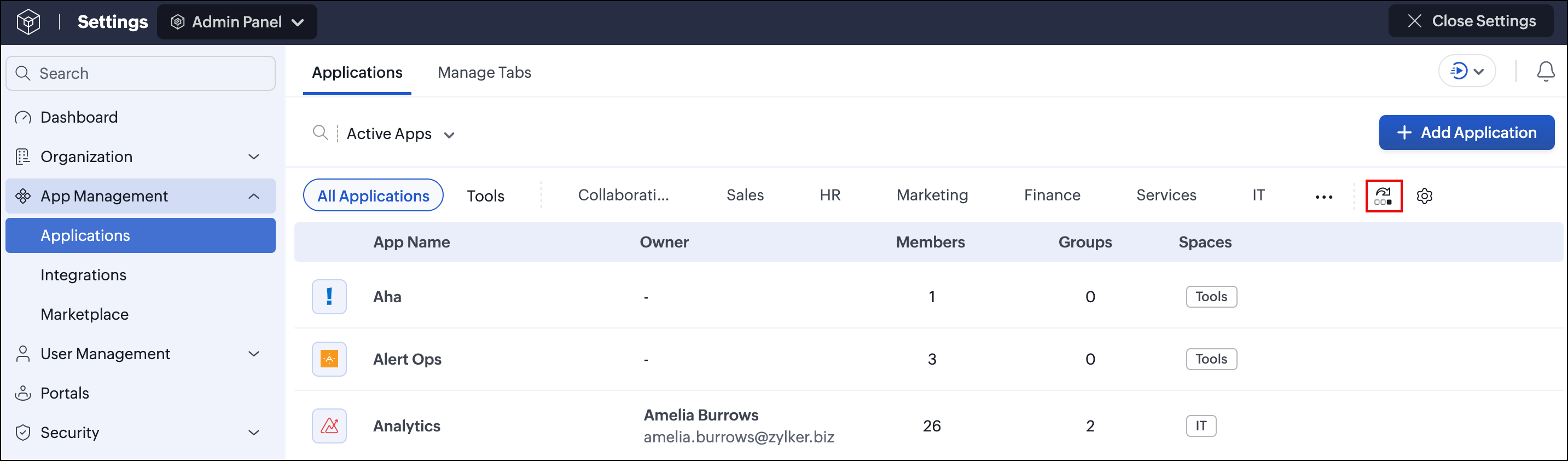Click owner Amelia Burrows name
Image resolution: width=1568 pixels, height=461 pixels.
(701, 416)
